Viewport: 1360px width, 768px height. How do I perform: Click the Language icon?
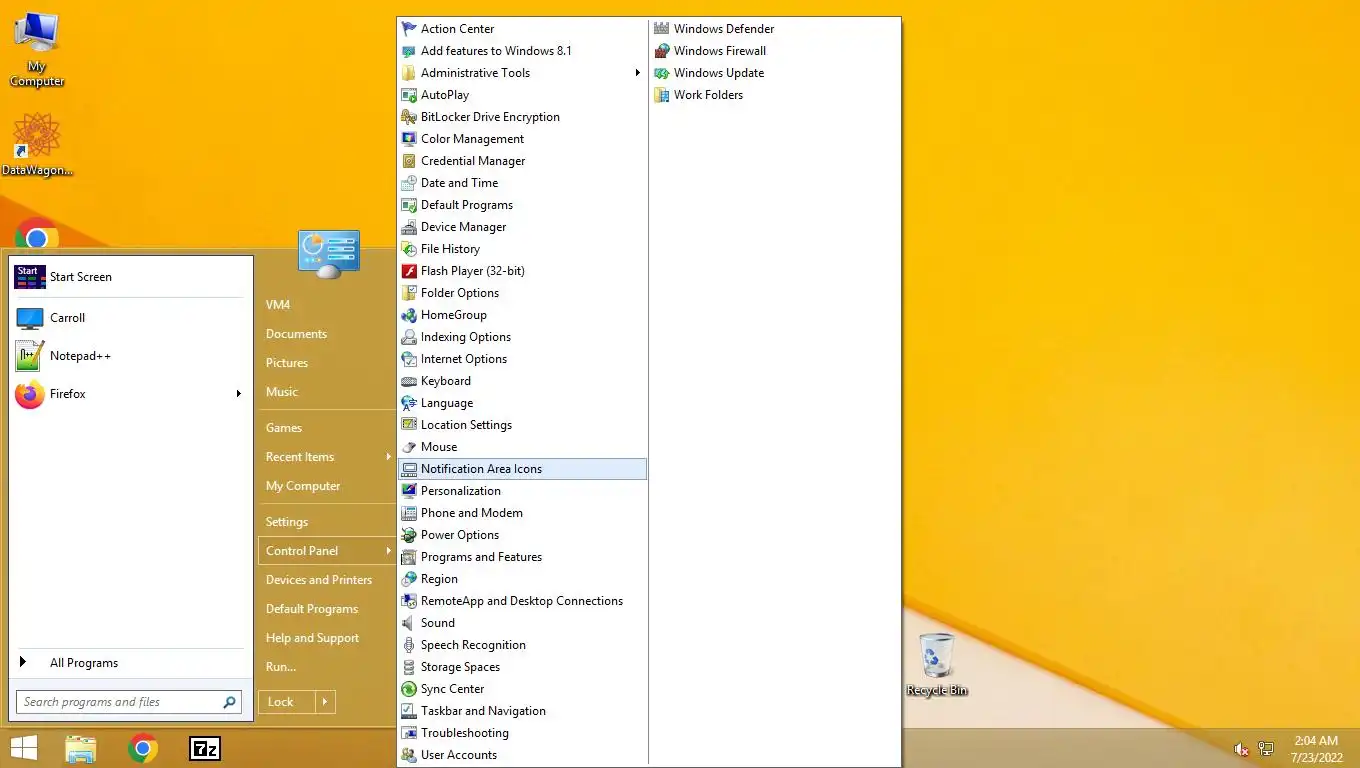[x=409, y=403]
